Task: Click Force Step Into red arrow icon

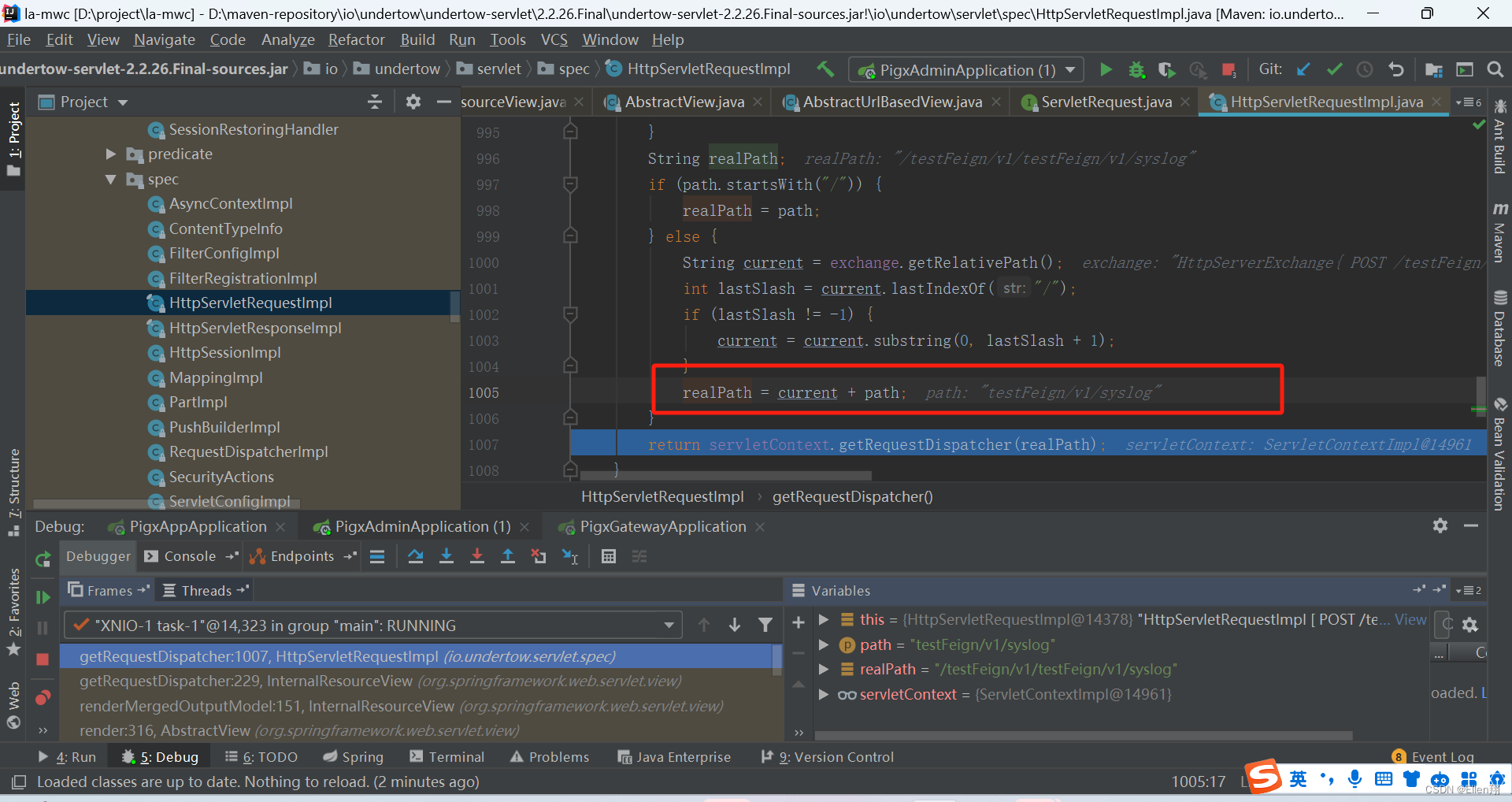Action: pyautogui.click(x=477, y=556)
